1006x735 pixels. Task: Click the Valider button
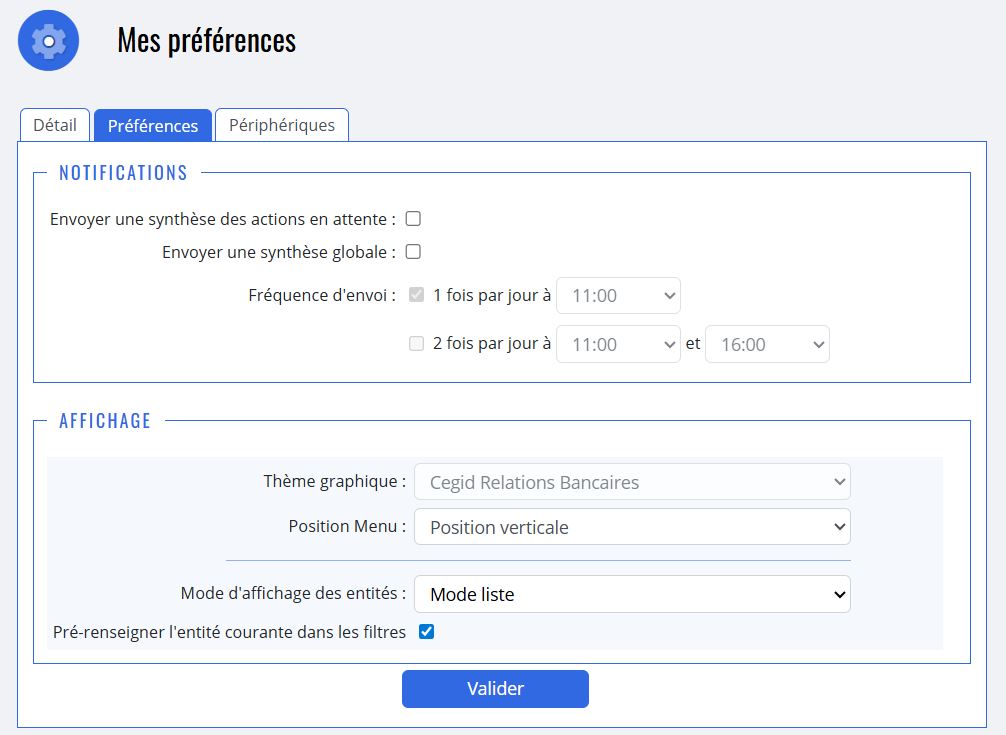pyautogui.click(x=495, y=689)
